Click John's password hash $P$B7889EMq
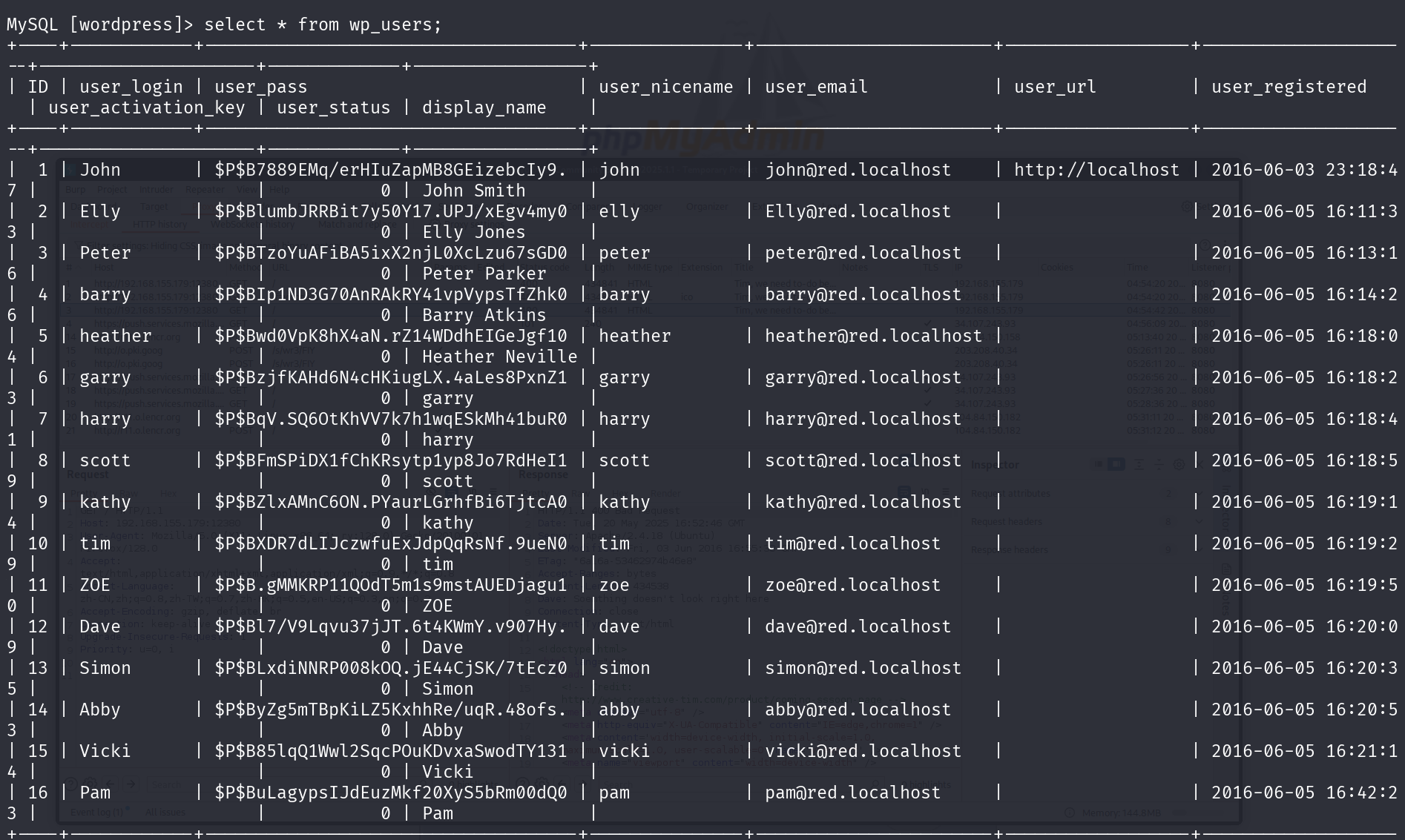 [x=391, y=170]
